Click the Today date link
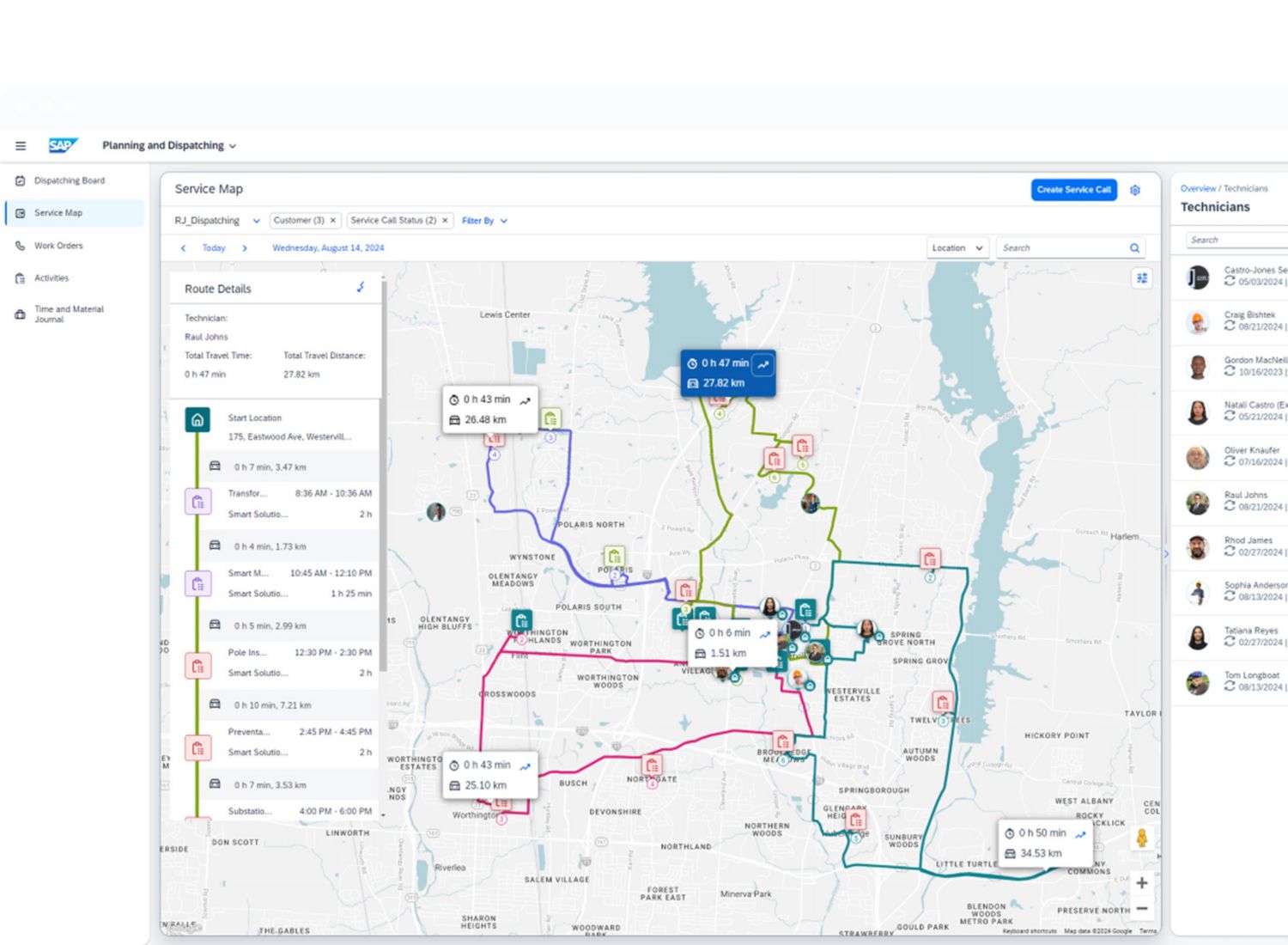Viewport: 1288px width, 945px height. coord(214,248)
